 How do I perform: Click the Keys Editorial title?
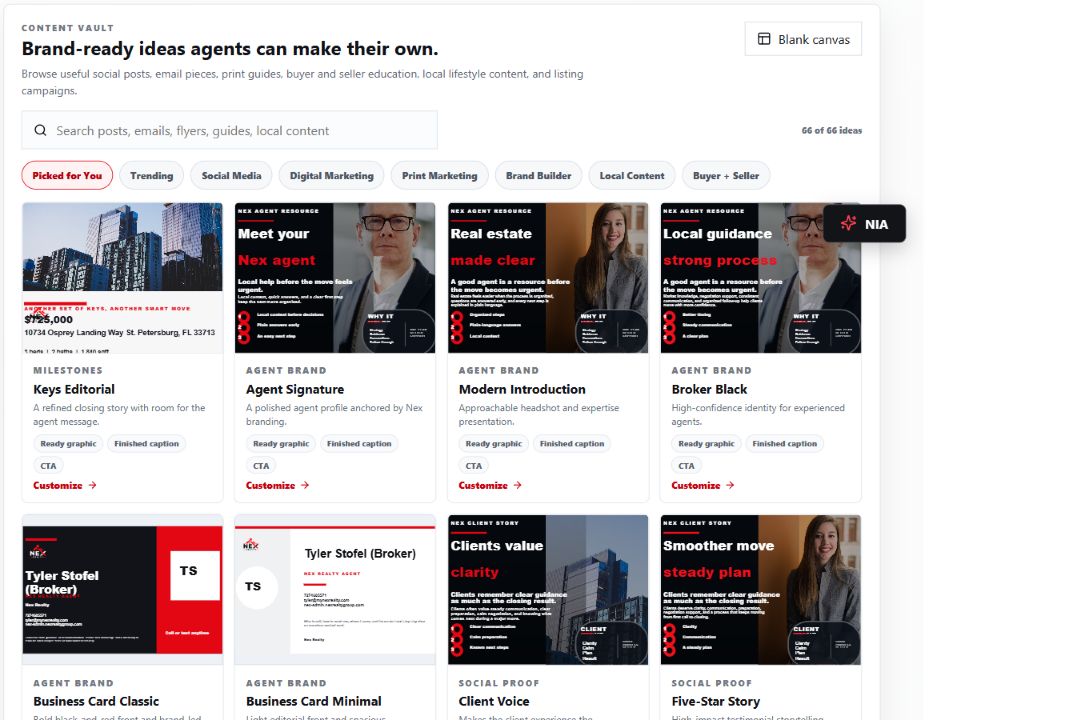pyautogui.click(x=74, y=389)
